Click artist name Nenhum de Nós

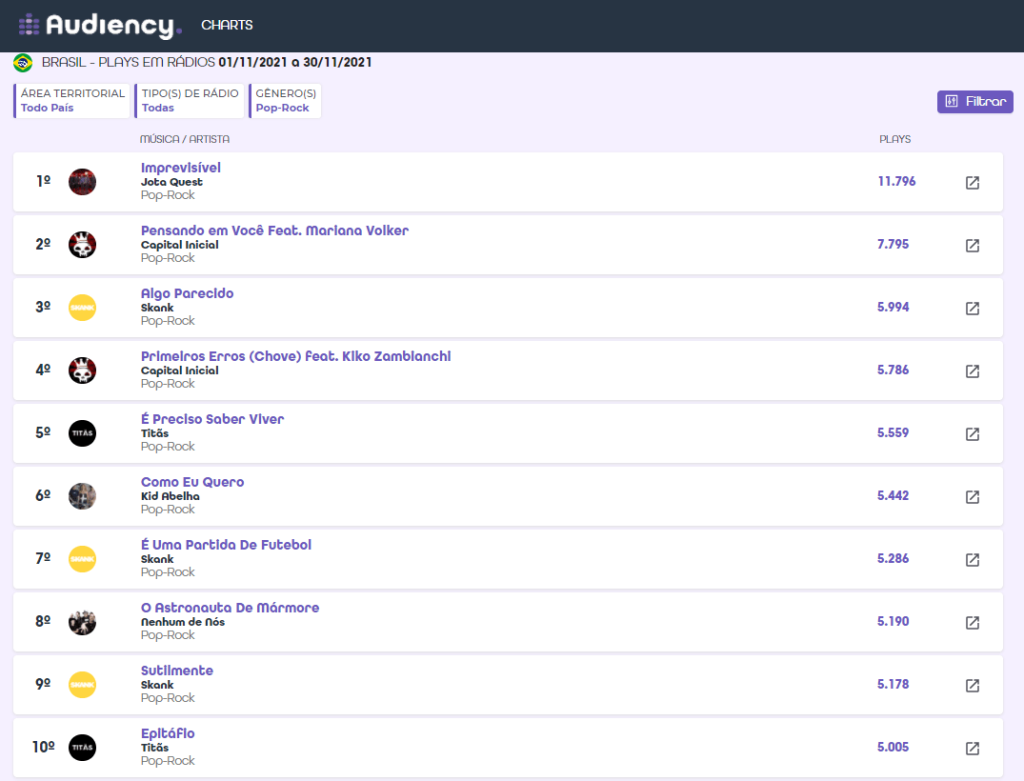click(x=183, y=622)
